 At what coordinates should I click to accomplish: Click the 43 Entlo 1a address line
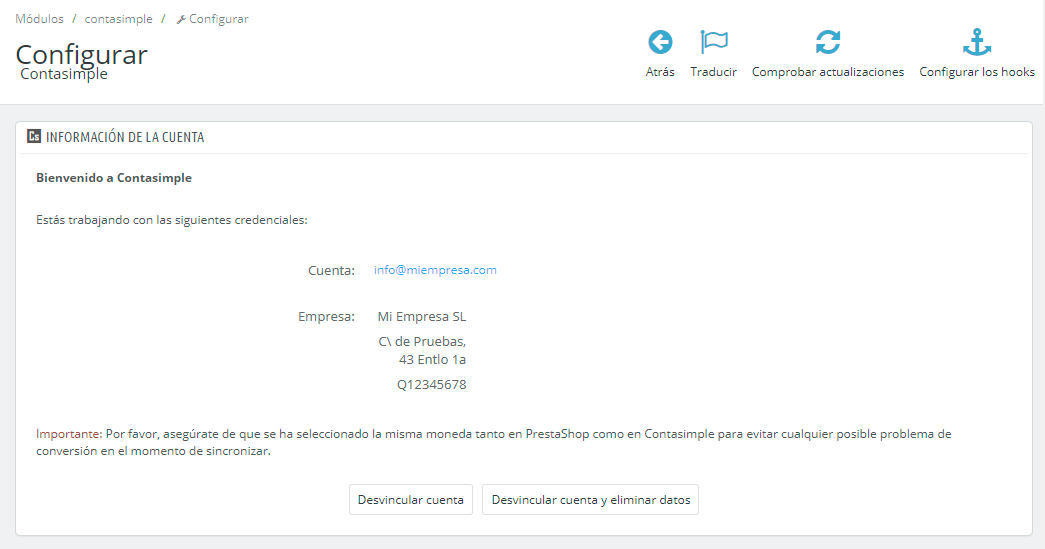click(x=433, y=360)
